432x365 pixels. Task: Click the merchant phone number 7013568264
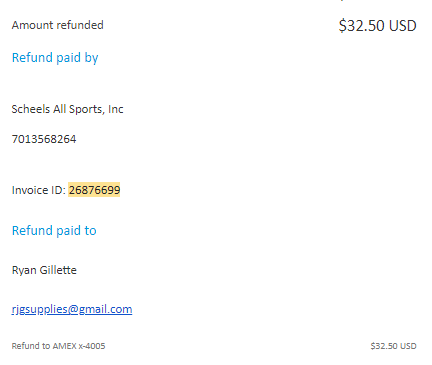click(44, 139)
